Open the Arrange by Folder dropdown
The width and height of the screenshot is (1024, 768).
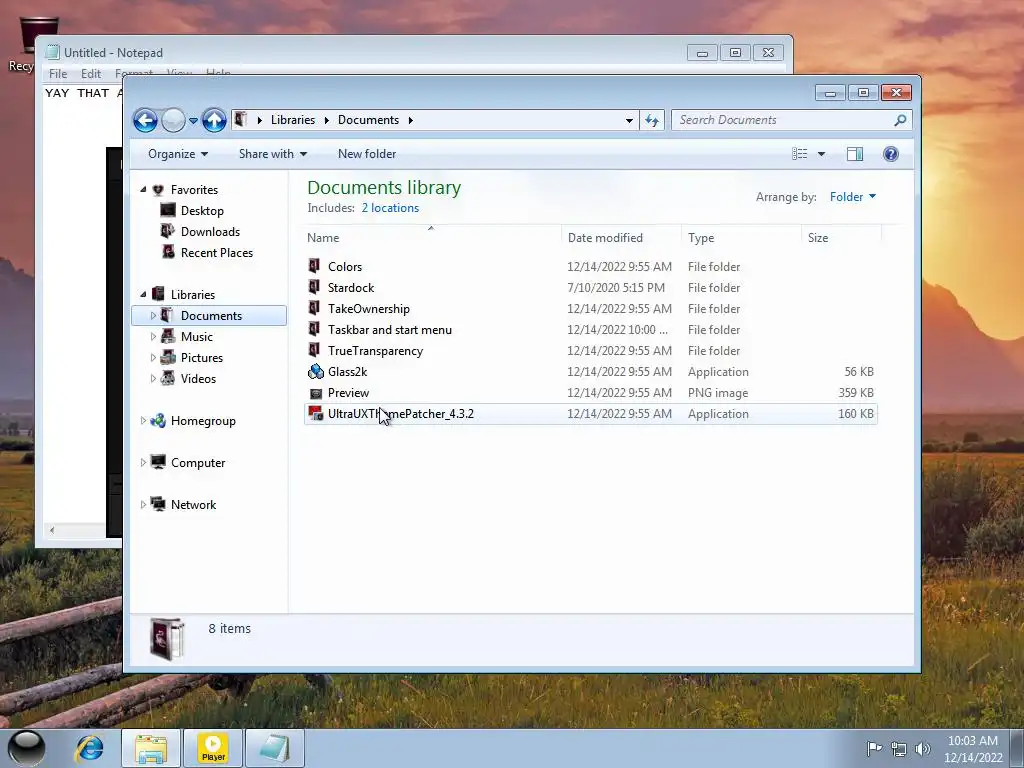[852, 197]
